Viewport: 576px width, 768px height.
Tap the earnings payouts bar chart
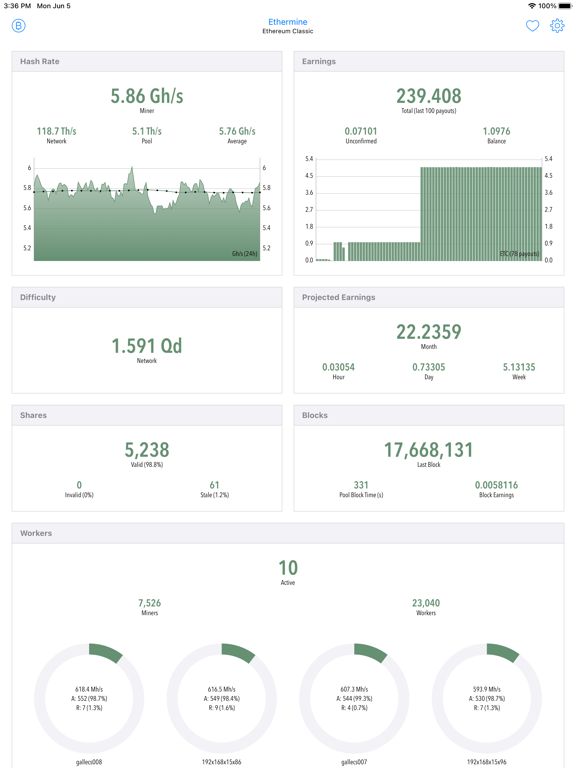click(429, 210)
